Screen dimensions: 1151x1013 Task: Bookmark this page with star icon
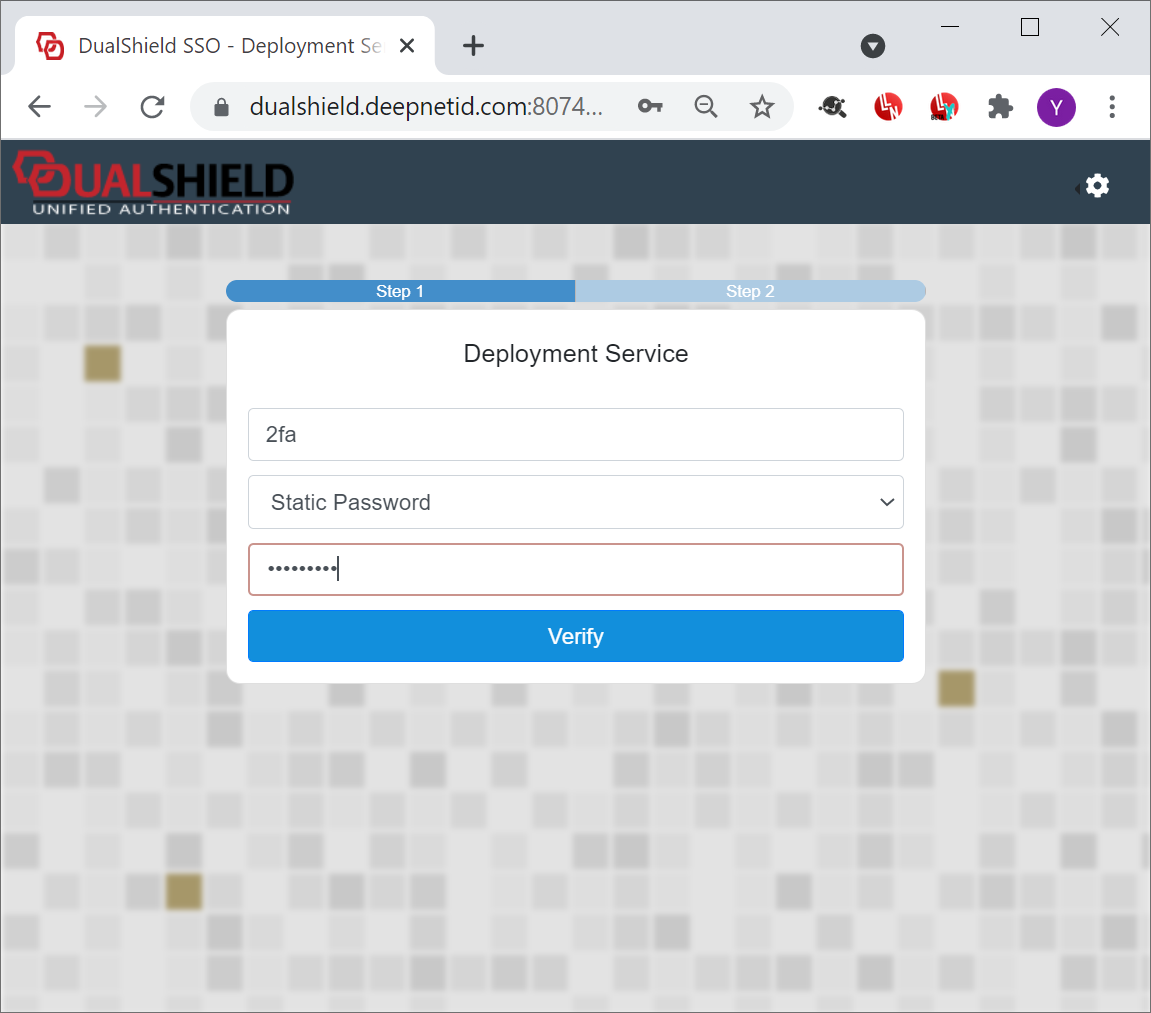point(762,107)
